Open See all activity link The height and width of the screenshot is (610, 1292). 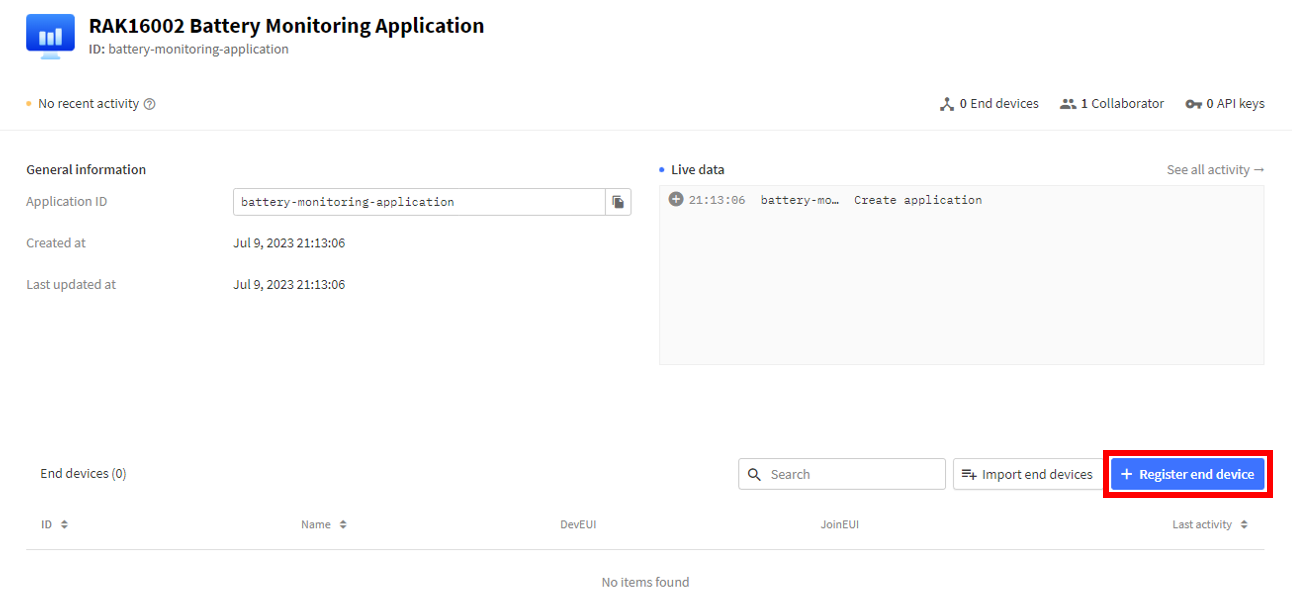point(1215,170)
